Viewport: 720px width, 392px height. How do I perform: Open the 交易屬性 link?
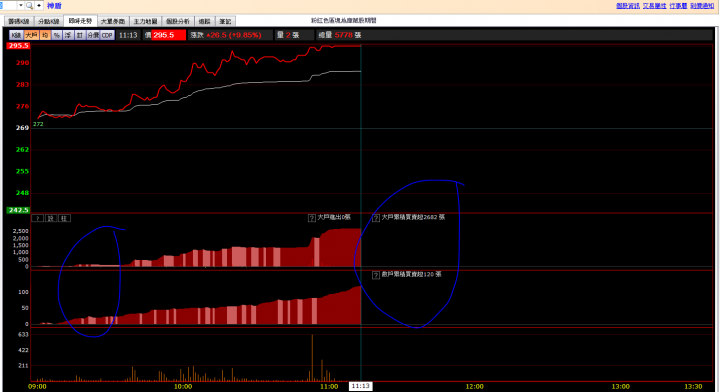click(654, 6)
